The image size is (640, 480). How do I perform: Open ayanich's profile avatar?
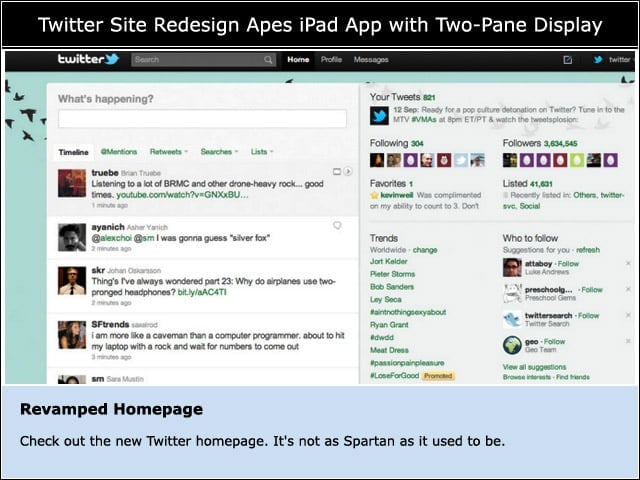tap(72, 237)
